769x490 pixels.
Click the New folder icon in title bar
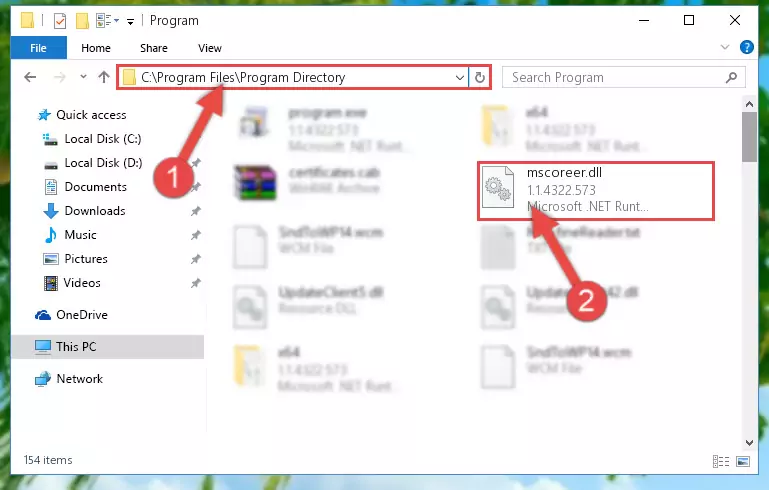click(x=82, y=21)
